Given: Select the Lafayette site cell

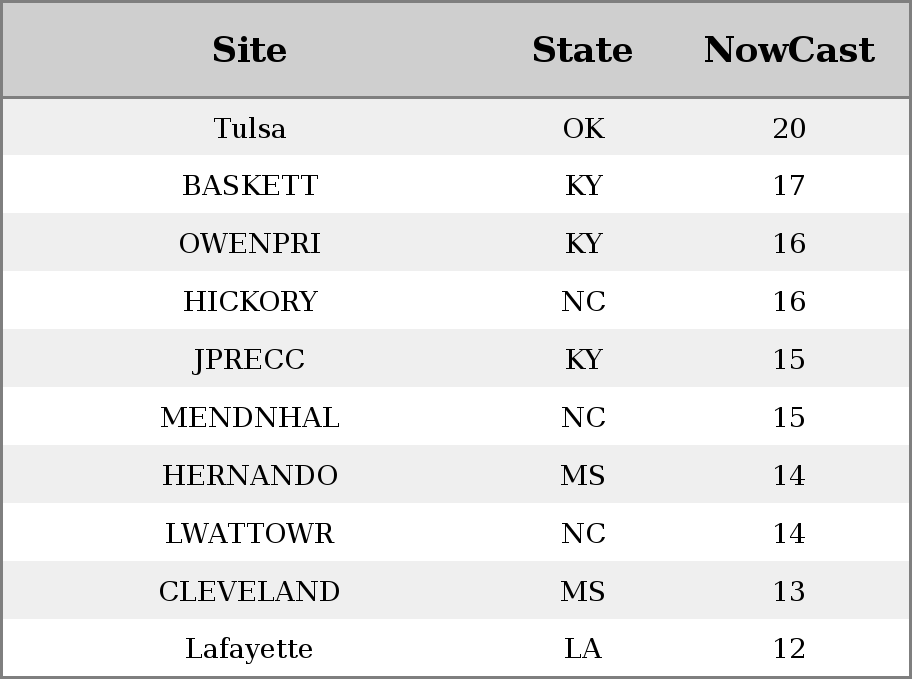Looking at the screenshot, I should point(250,649).
